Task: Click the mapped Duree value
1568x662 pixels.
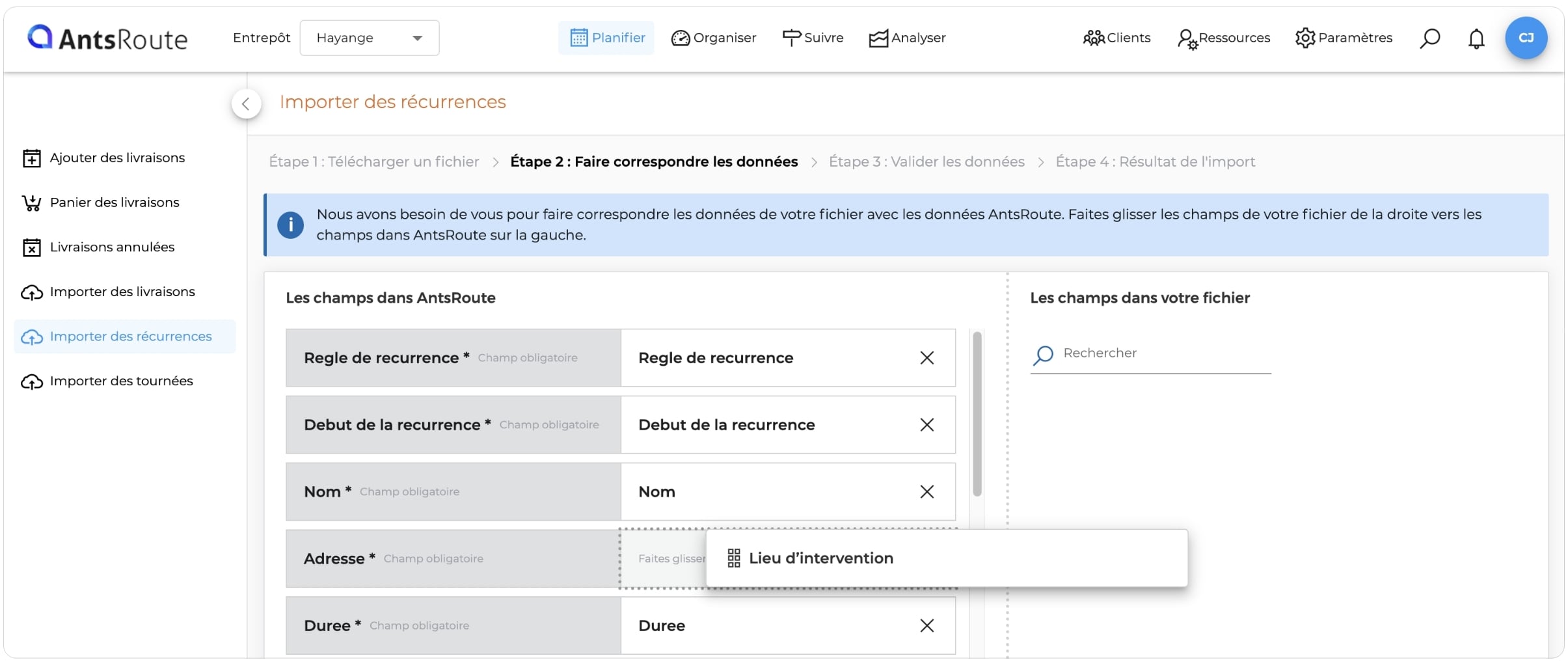Action: pos(662,626)
